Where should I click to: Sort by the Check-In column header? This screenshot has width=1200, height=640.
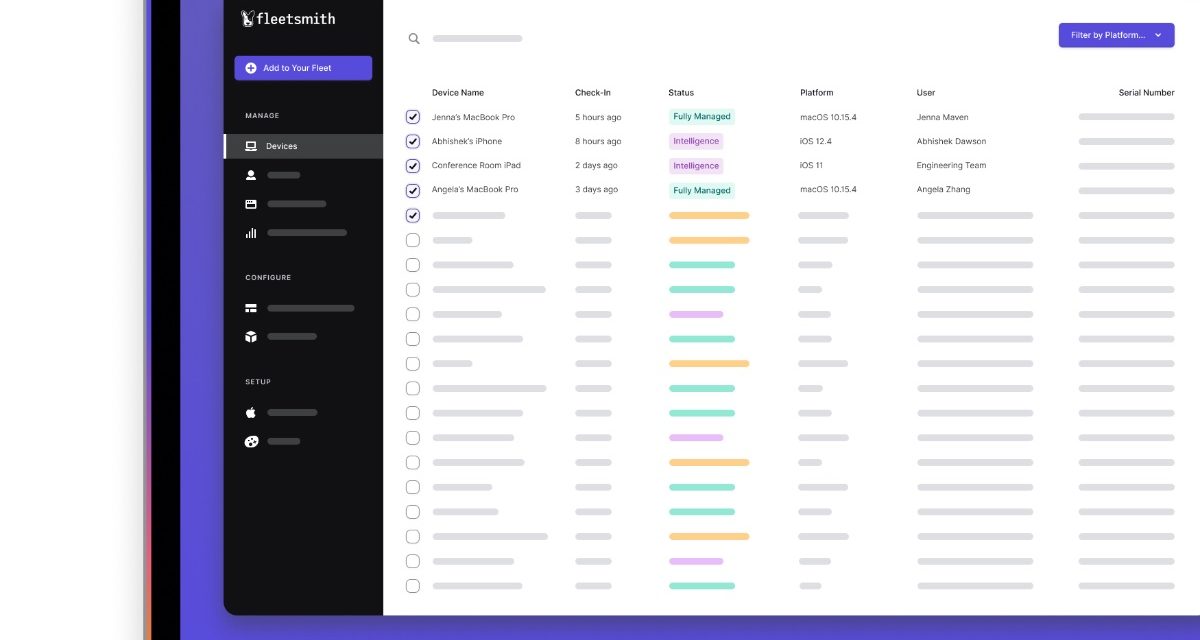pyautogui.click(x=592, y=93)
